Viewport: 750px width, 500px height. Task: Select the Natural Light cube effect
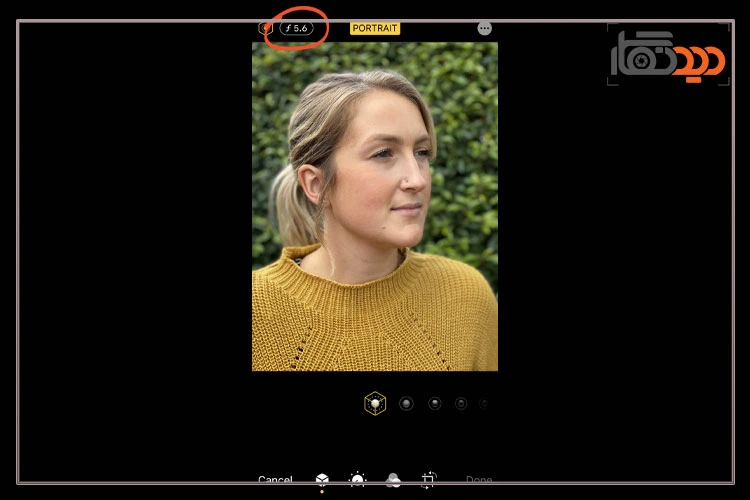pos(375,403)
